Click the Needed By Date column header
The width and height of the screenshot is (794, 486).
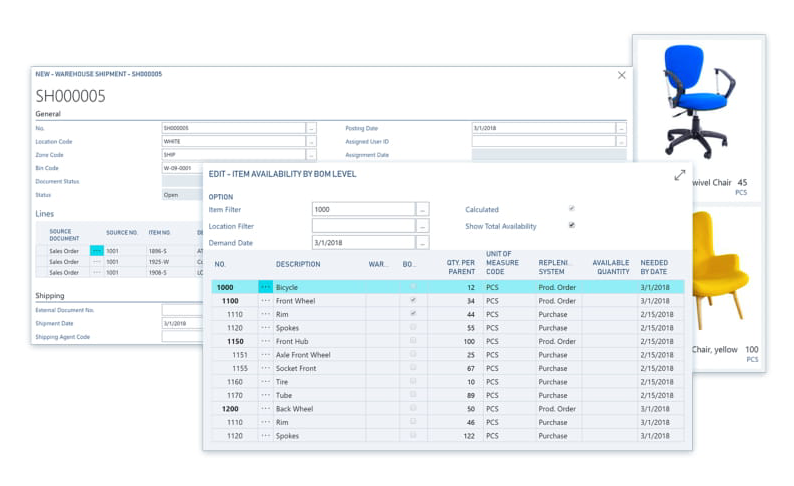653,268
